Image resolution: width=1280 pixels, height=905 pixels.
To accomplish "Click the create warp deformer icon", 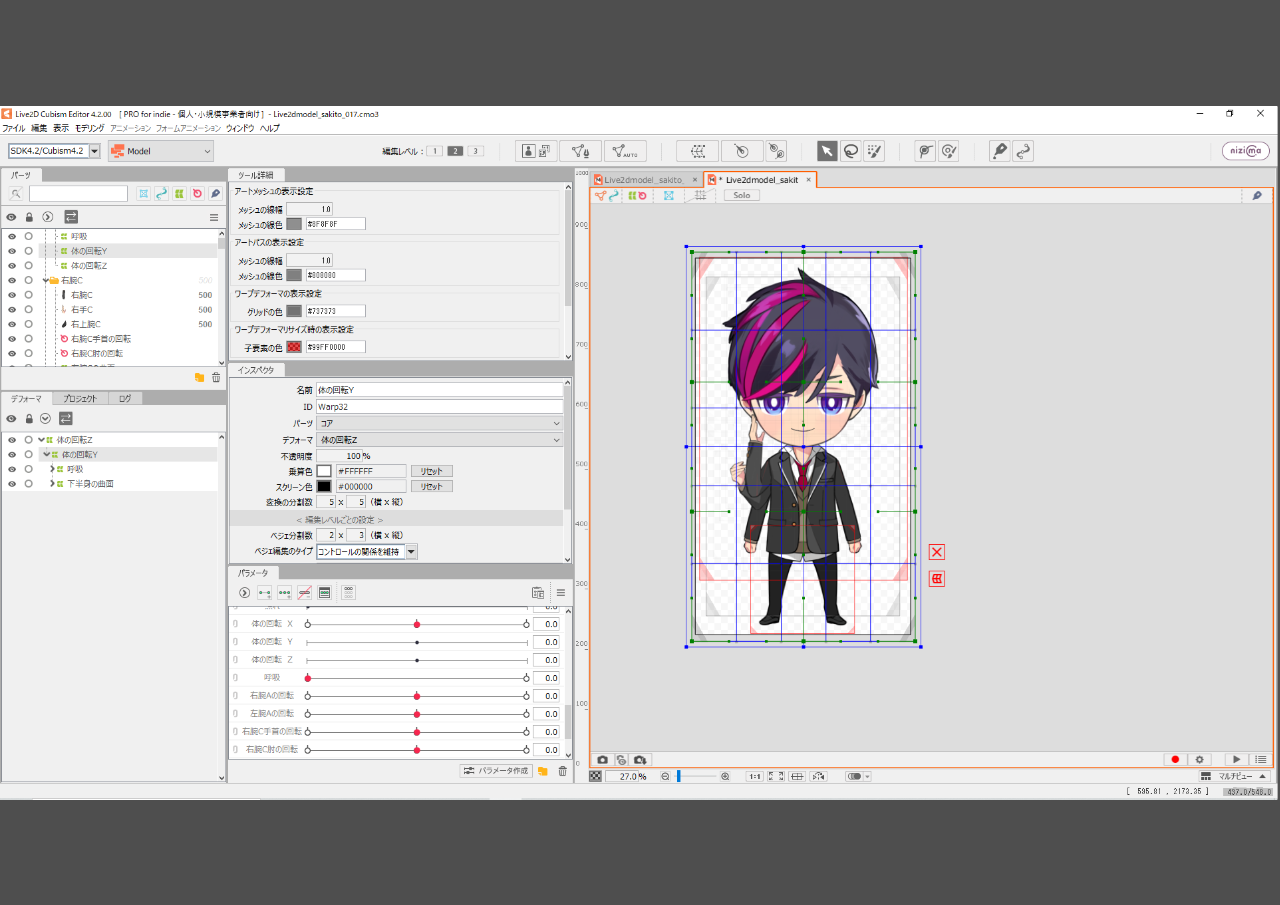I will pos(697,151).
